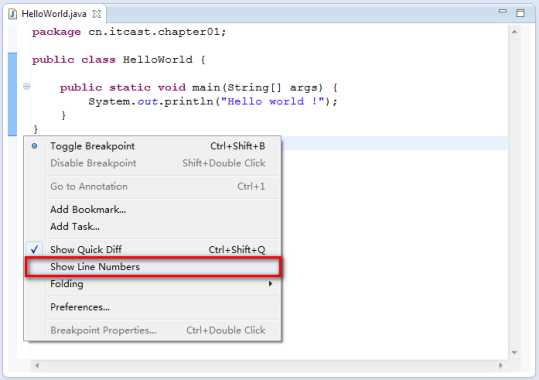Screen dimensions: 539x380
Task: Close the HelloWorld.java tab
Action: [x=97, y=14]
